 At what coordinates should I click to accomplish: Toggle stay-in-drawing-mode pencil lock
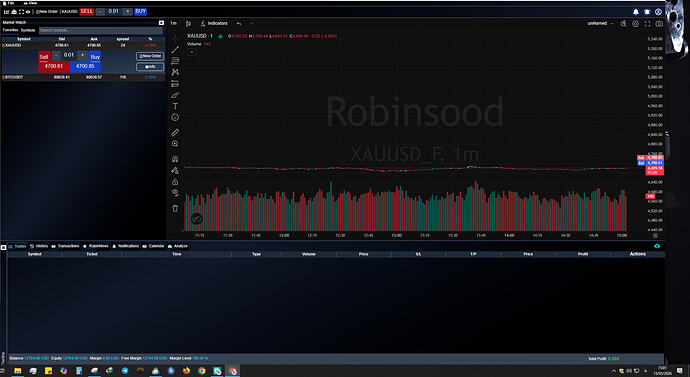(x=175, y=170)
